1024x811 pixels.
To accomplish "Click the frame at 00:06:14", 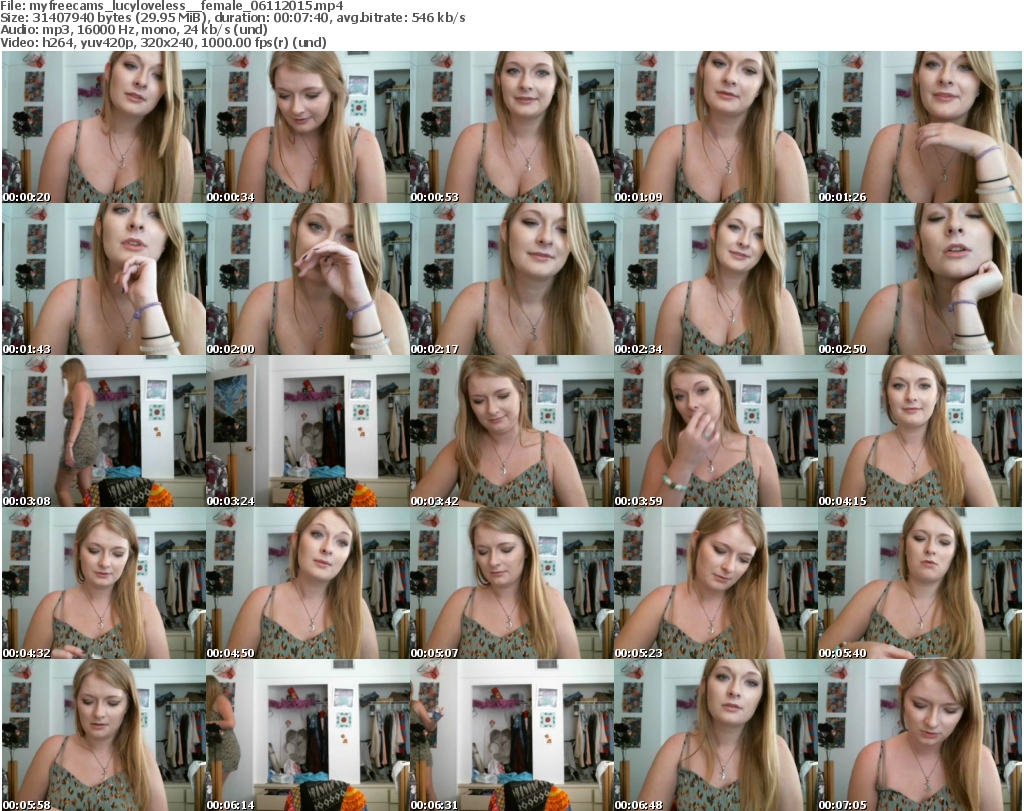I will pyautogui.click(x=307, y=735).
